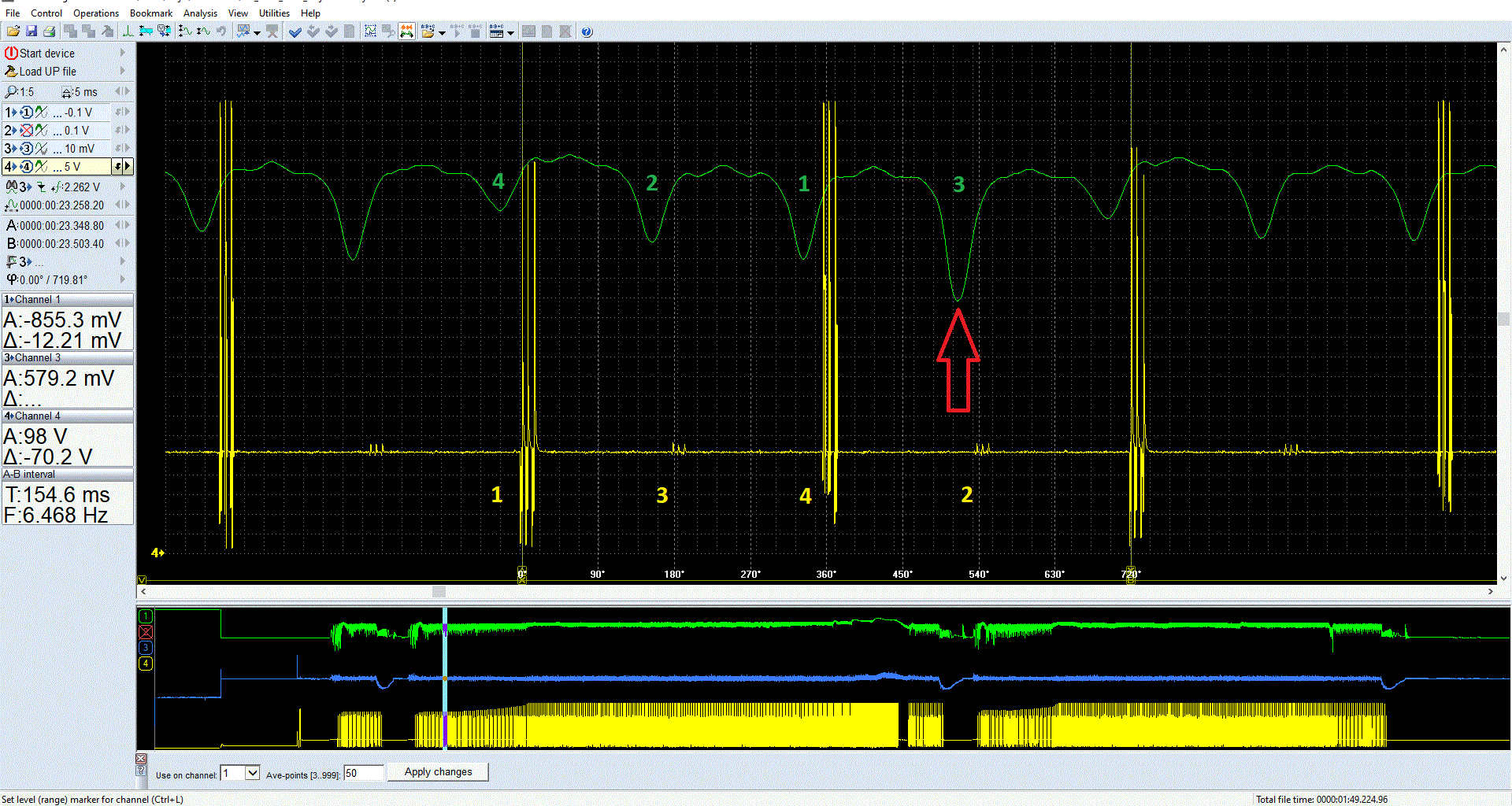Click the Ave-points input field
Image resolution: width=1512 pixels, height=806 pixels.
tap(364, 773)
